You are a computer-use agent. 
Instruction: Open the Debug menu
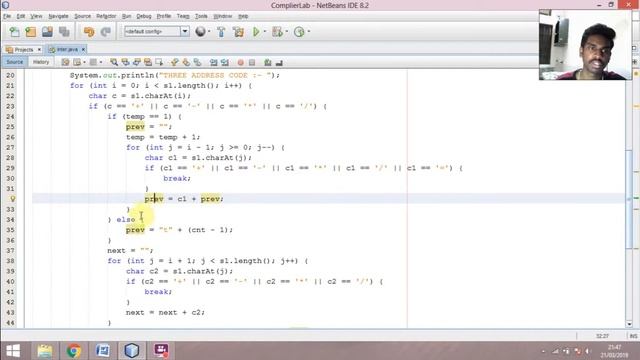[x=144, y=16]
